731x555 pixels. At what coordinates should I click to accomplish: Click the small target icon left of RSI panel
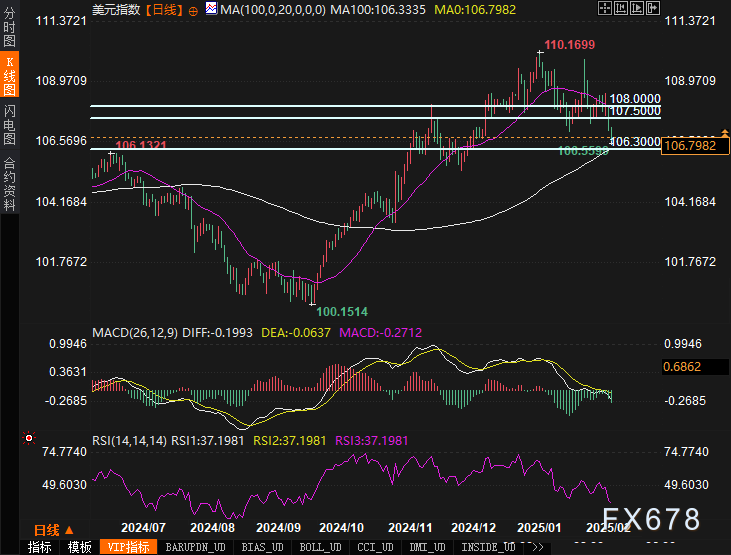click(29, 438)
